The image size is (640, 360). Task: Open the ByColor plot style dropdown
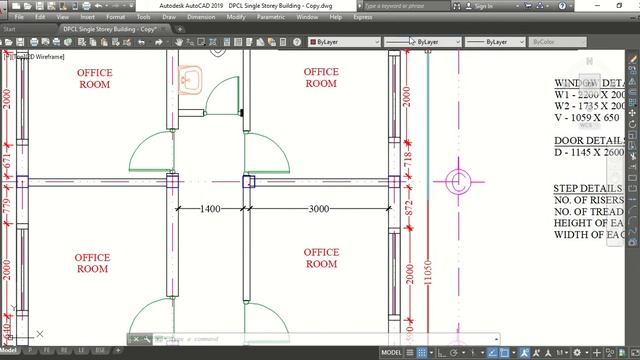[557, 42]
